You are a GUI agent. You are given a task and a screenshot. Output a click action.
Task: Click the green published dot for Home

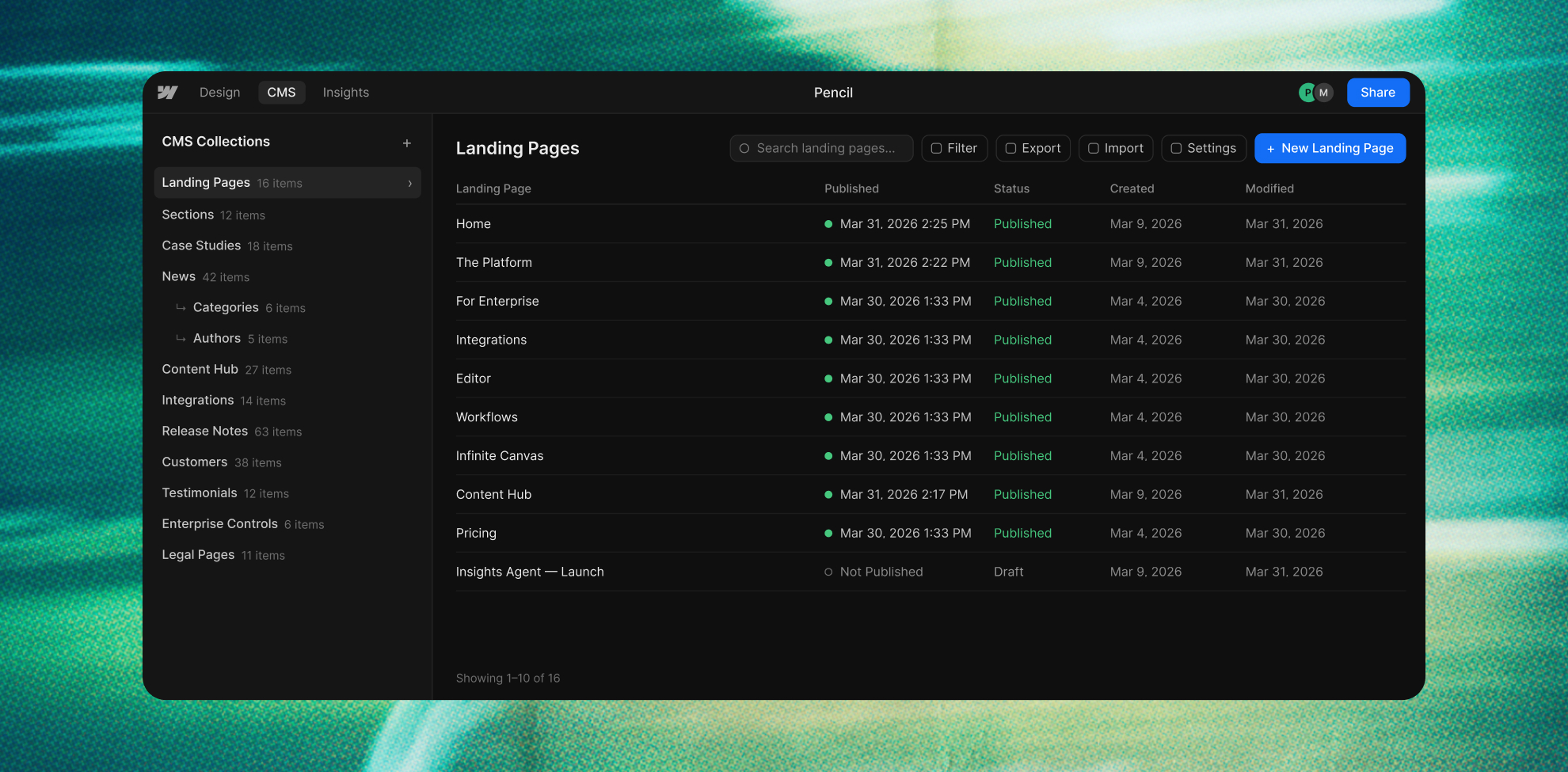click(x=828, y=224)
